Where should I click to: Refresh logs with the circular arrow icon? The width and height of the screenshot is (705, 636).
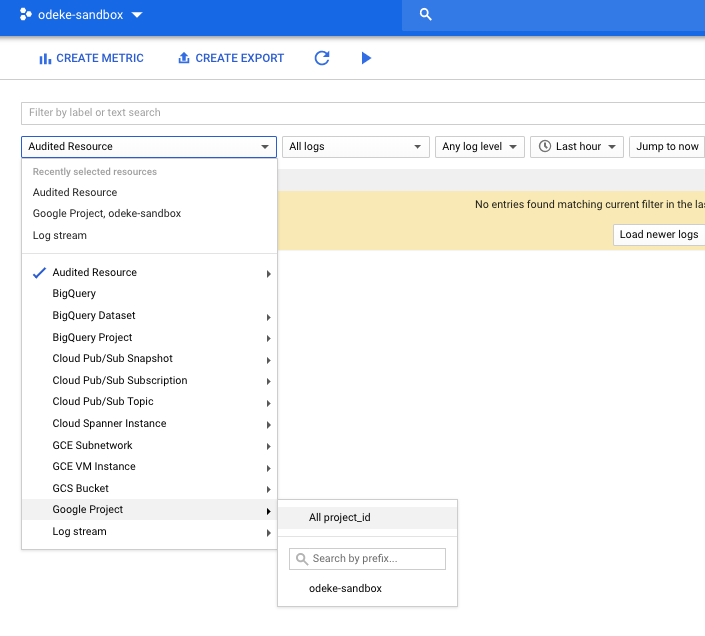tap(322, 58)
